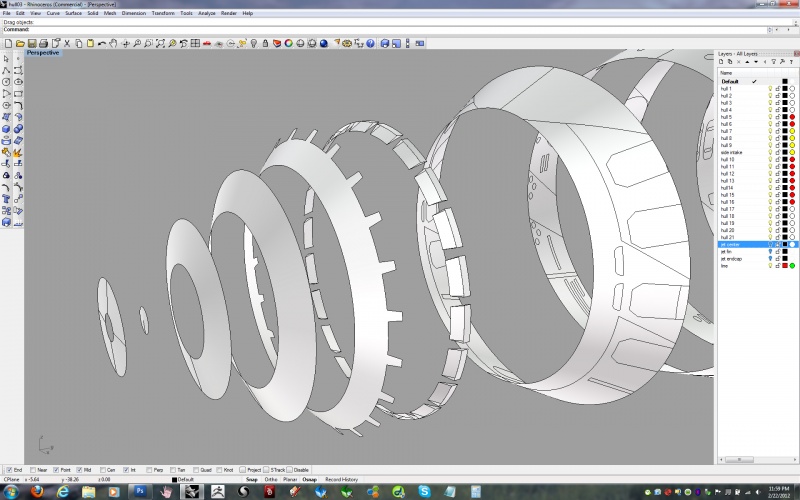800x500 pixels.
Task: Click the Print icon in the toolbar
Action: (x=44, y=43)
